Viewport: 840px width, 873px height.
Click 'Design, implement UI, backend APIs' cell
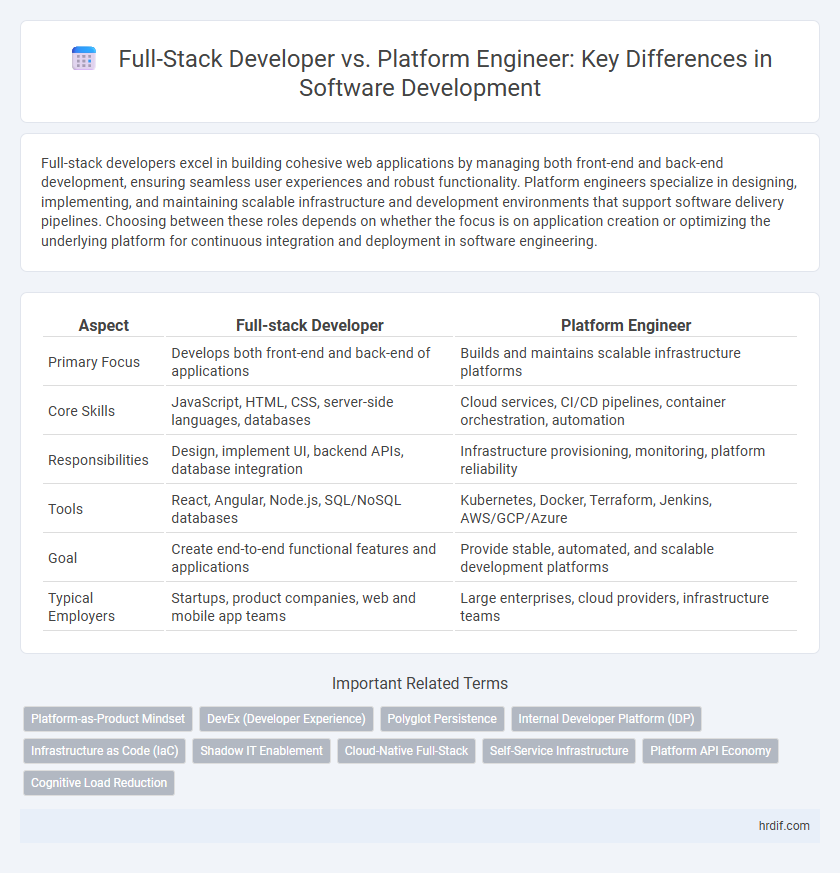[x=310, y=460]
